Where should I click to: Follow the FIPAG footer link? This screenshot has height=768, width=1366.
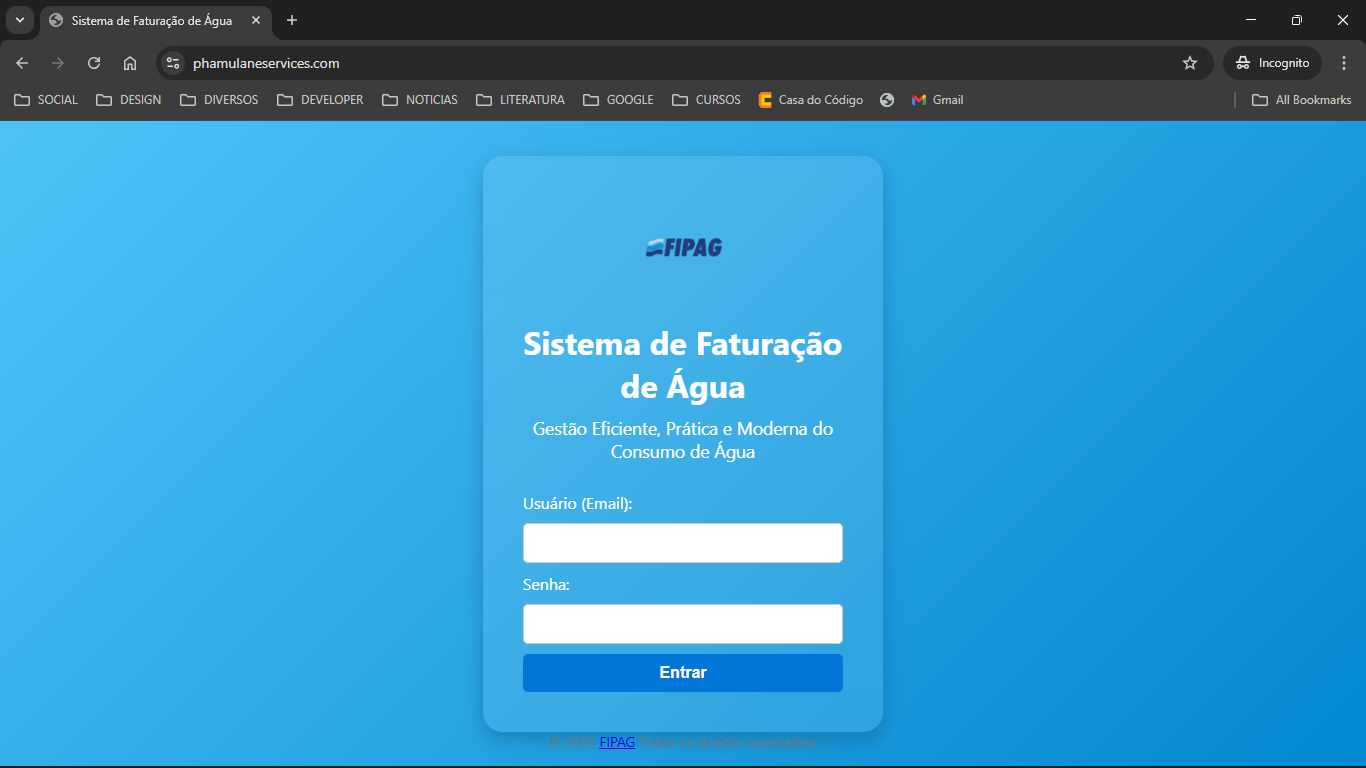coord(617,742)
